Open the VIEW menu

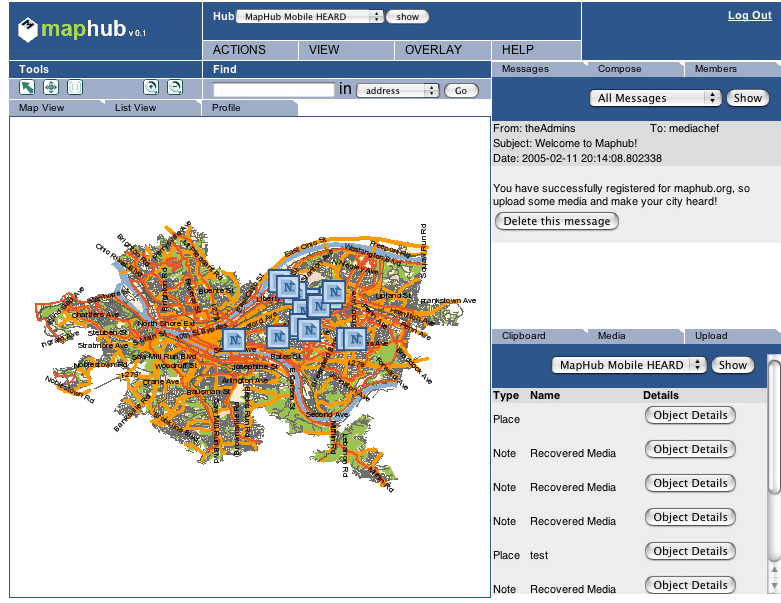pos(346,50)
